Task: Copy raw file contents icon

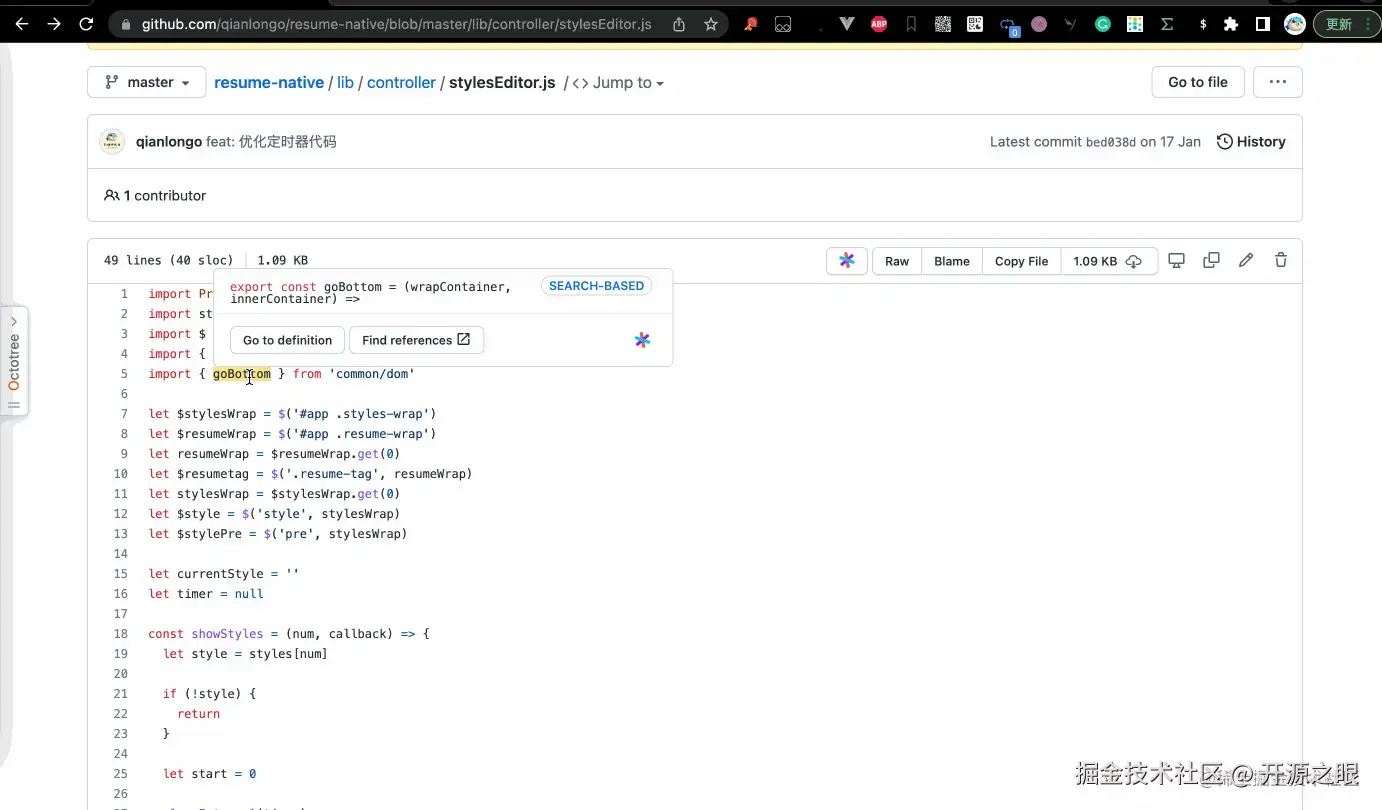Action: click(1211, 261)
